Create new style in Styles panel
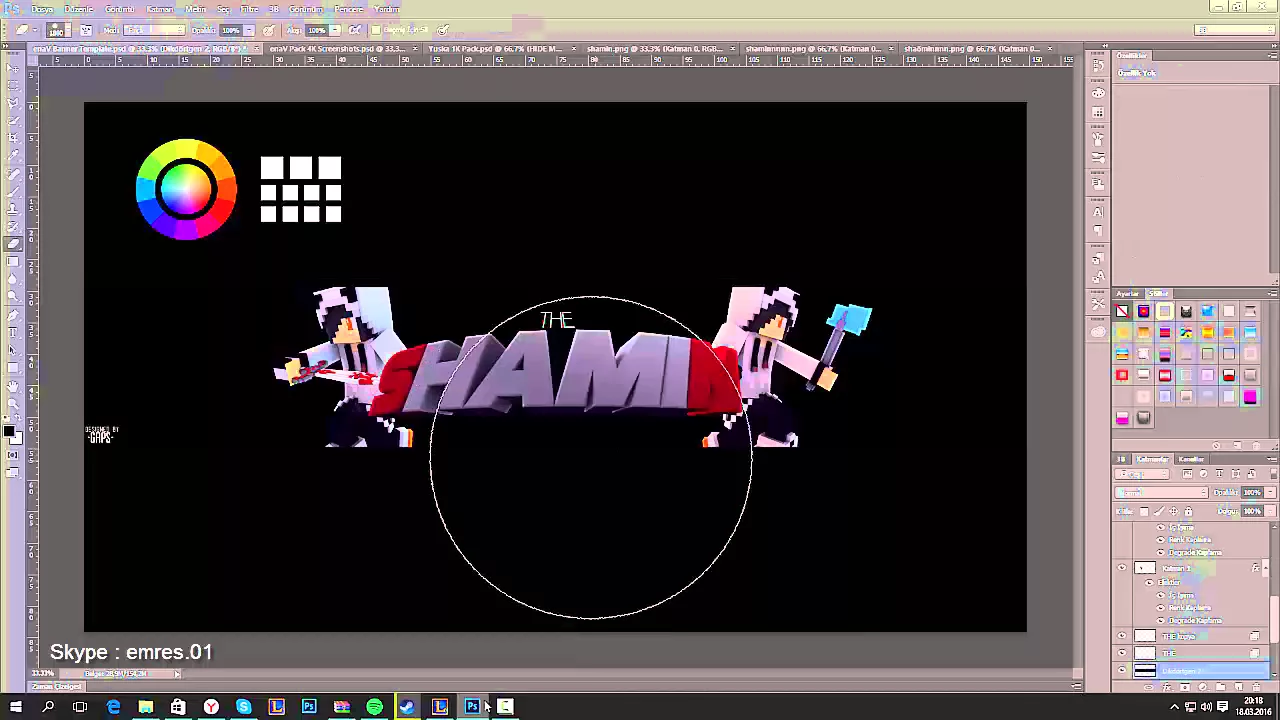 coord(1237,446)
